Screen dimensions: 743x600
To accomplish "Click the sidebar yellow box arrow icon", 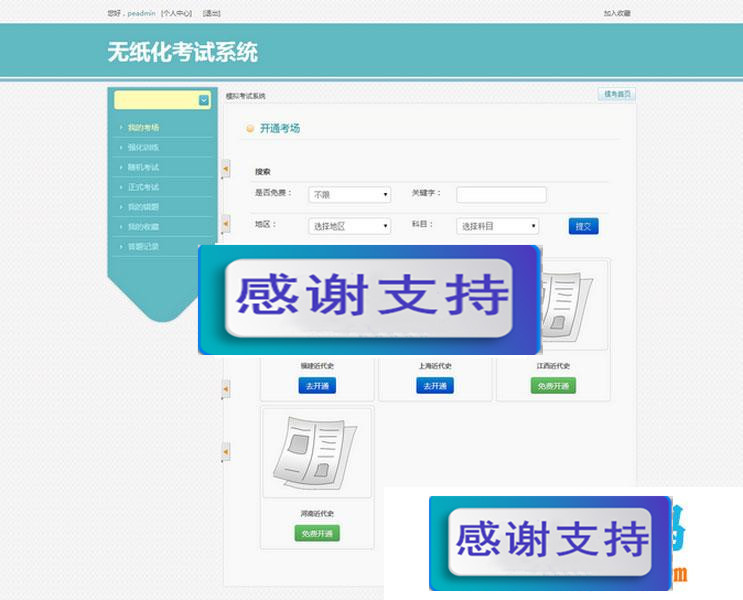I will click(x=204, y=100).
